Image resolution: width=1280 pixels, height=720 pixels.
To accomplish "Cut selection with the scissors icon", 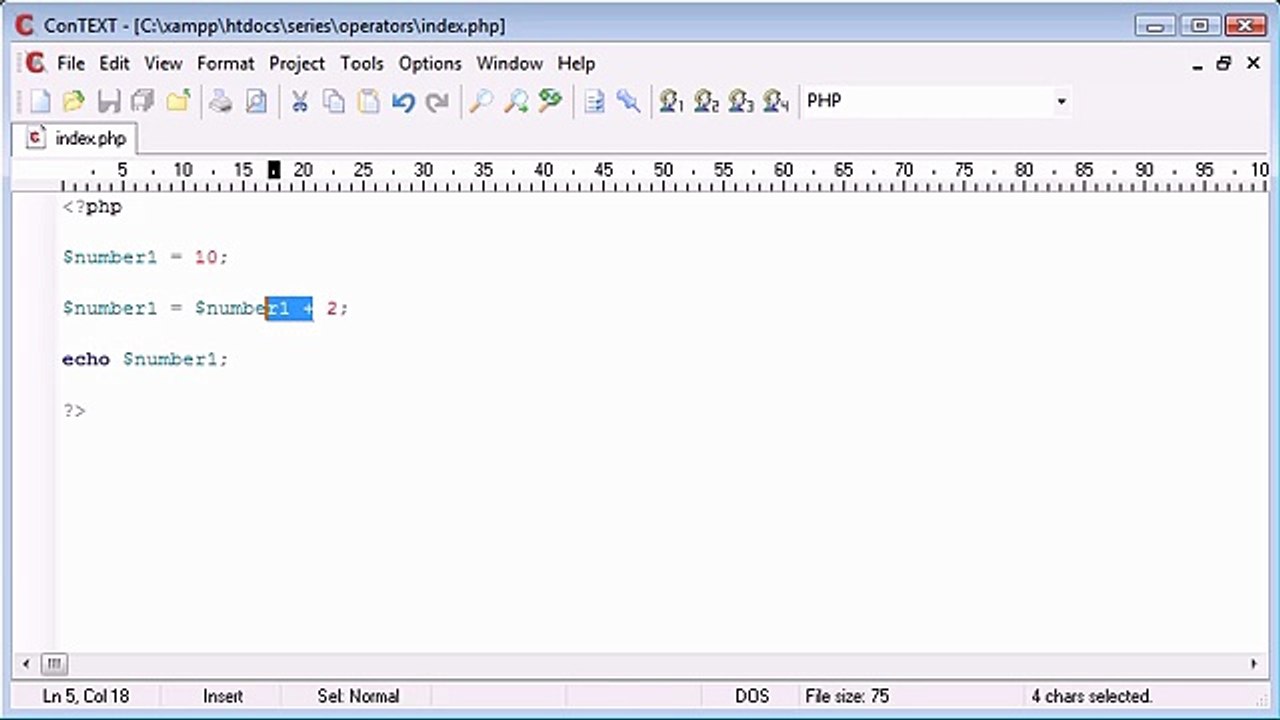I will tap(299, 101).
